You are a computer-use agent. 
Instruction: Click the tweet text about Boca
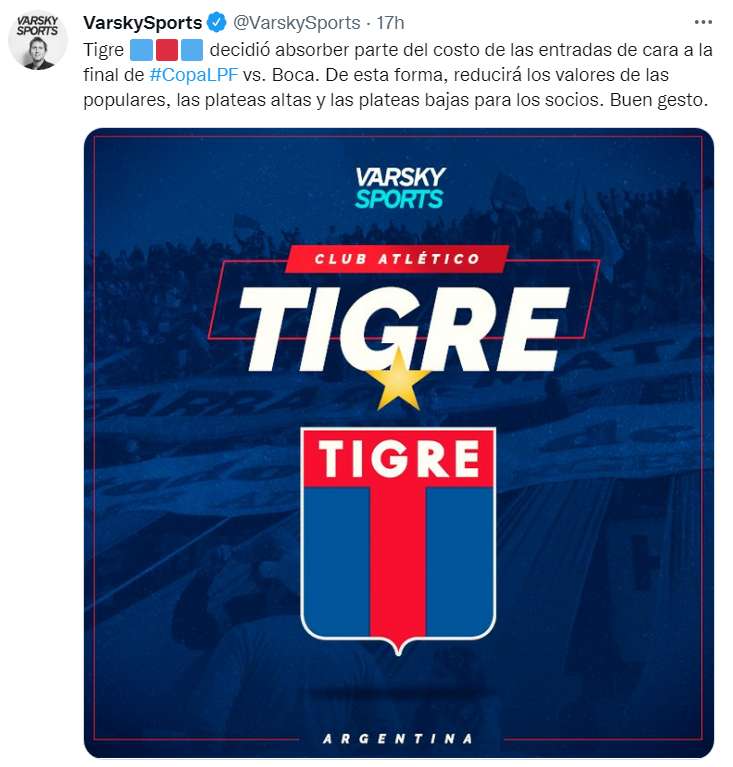coord(398,75)
